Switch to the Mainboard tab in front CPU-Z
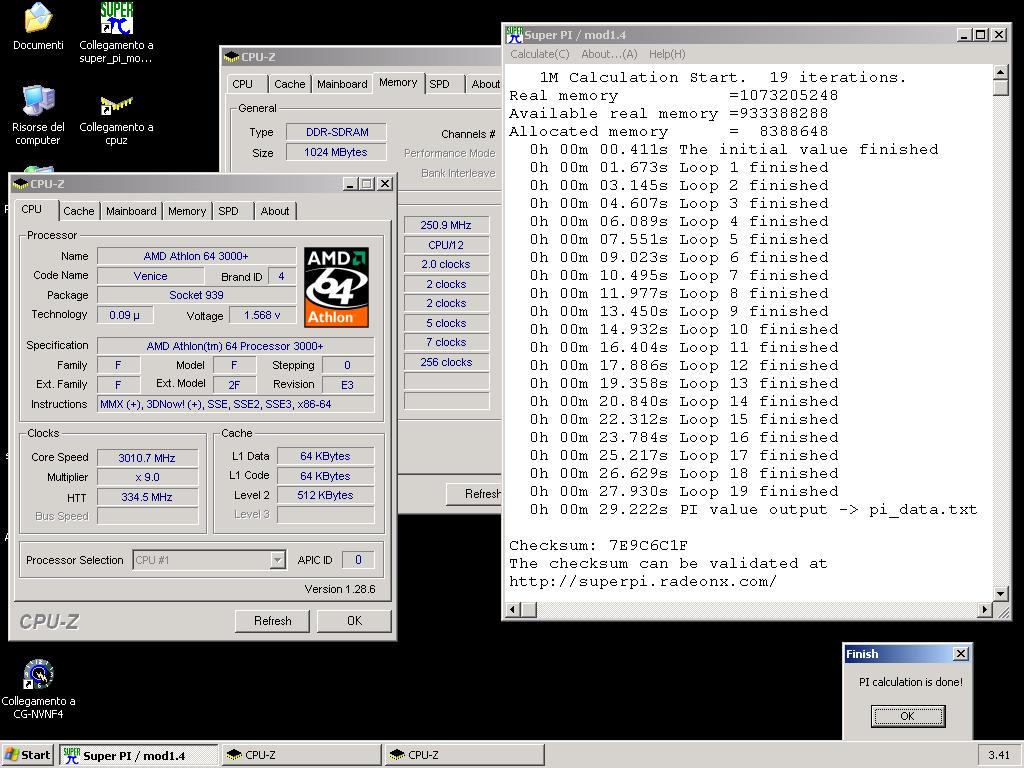The image size is (1024, 768). [131, 211]
